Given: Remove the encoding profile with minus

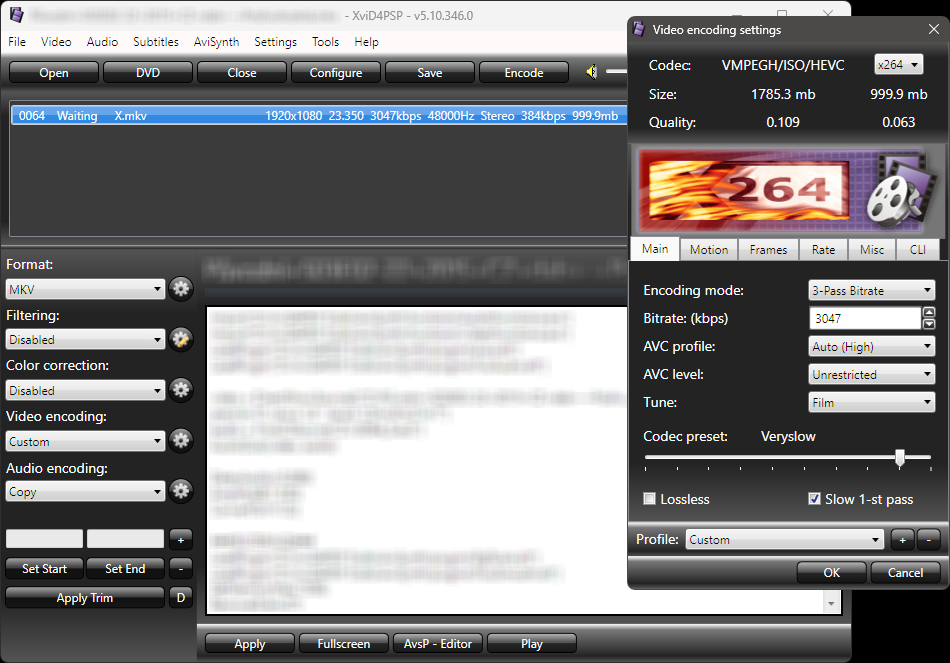Looking at the screenshot, I should [928, 539].
